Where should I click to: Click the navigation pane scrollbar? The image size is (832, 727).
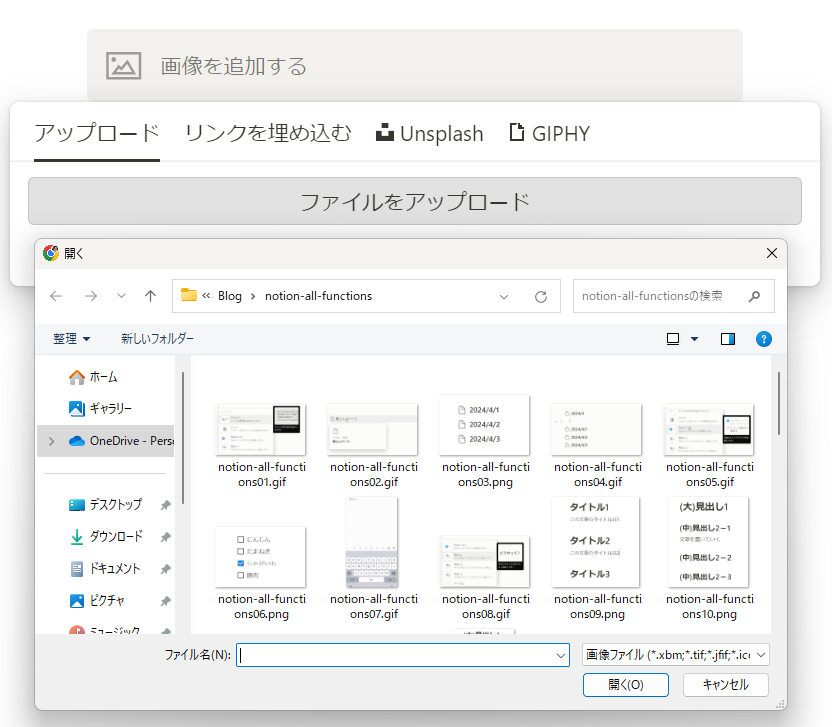point(183,438)
